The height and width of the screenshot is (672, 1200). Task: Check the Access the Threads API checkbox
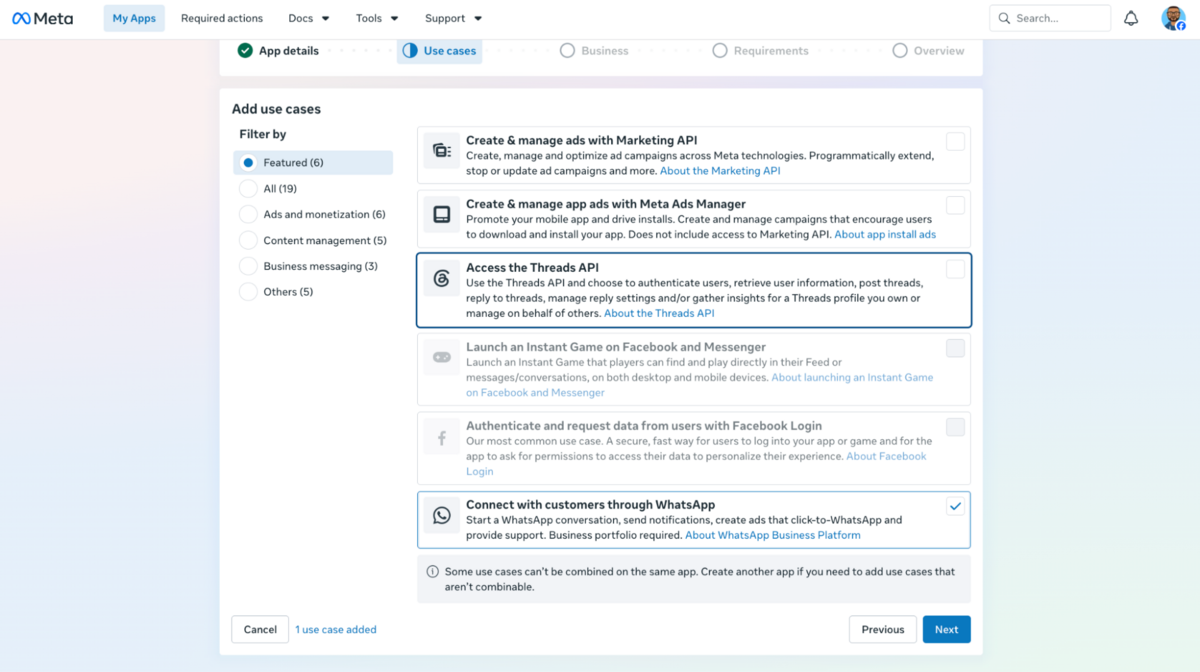click(x=956, y=269)
